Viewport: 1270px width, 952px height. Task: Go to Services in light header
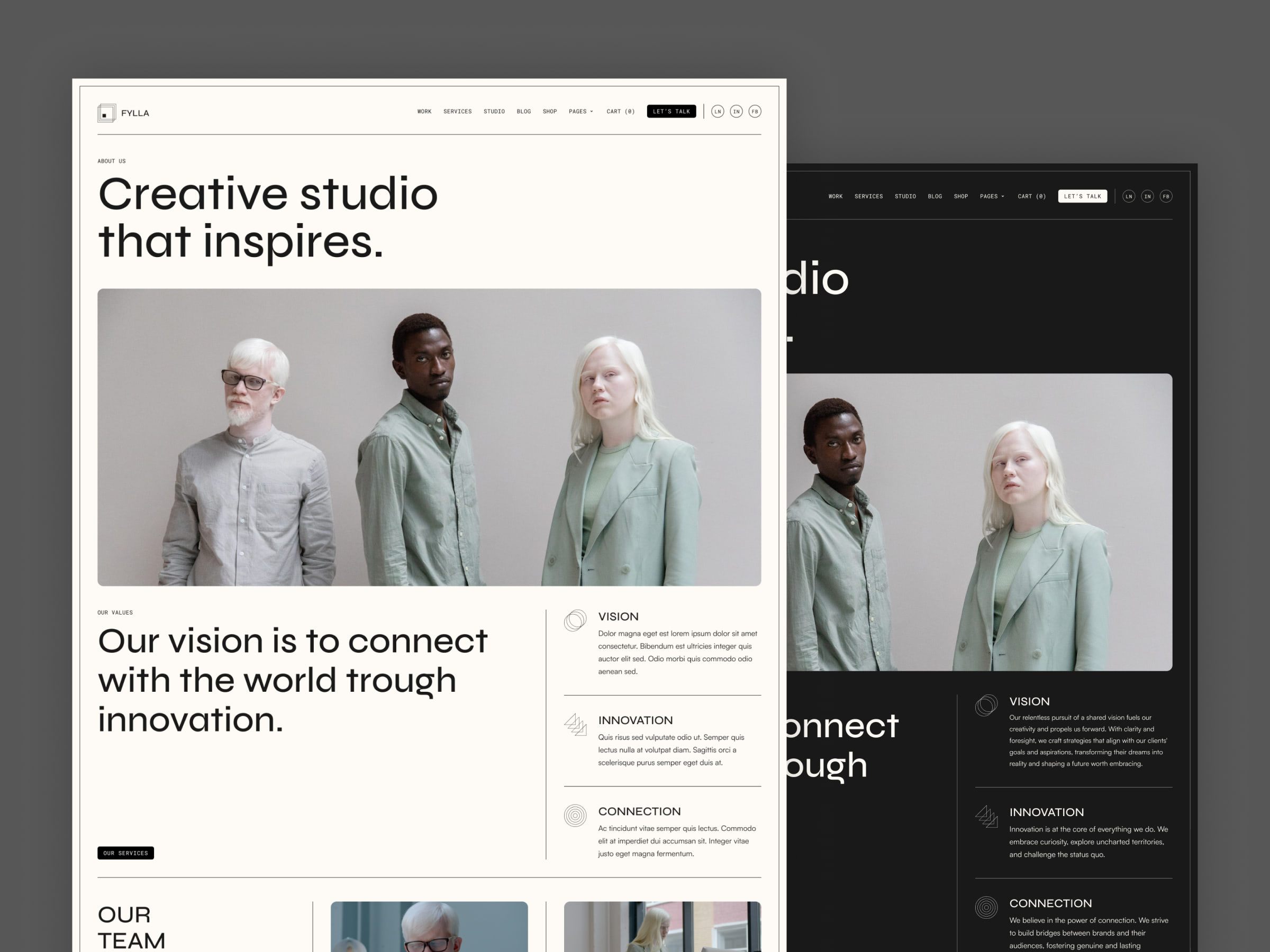pos(457,111)
